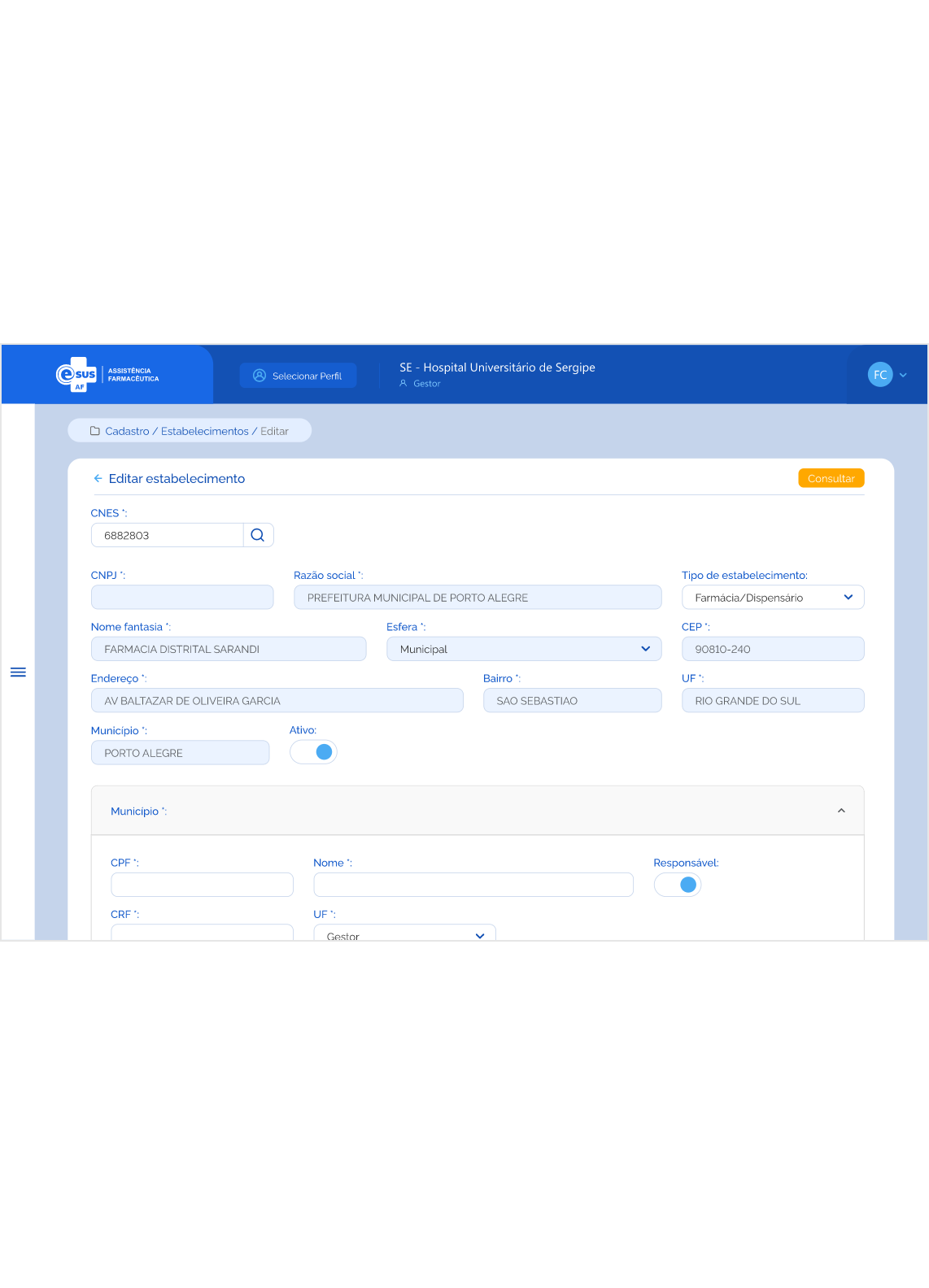Collapse the Município section chevron
The width and height of the screenshot is (929, 1288).
[841, 811]
